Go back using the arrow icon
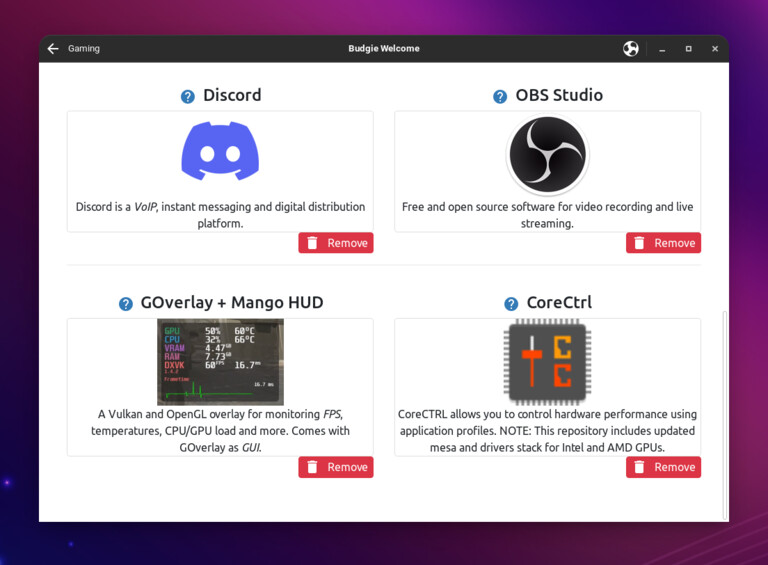This screenshot has height=565, width=768. 53,48
